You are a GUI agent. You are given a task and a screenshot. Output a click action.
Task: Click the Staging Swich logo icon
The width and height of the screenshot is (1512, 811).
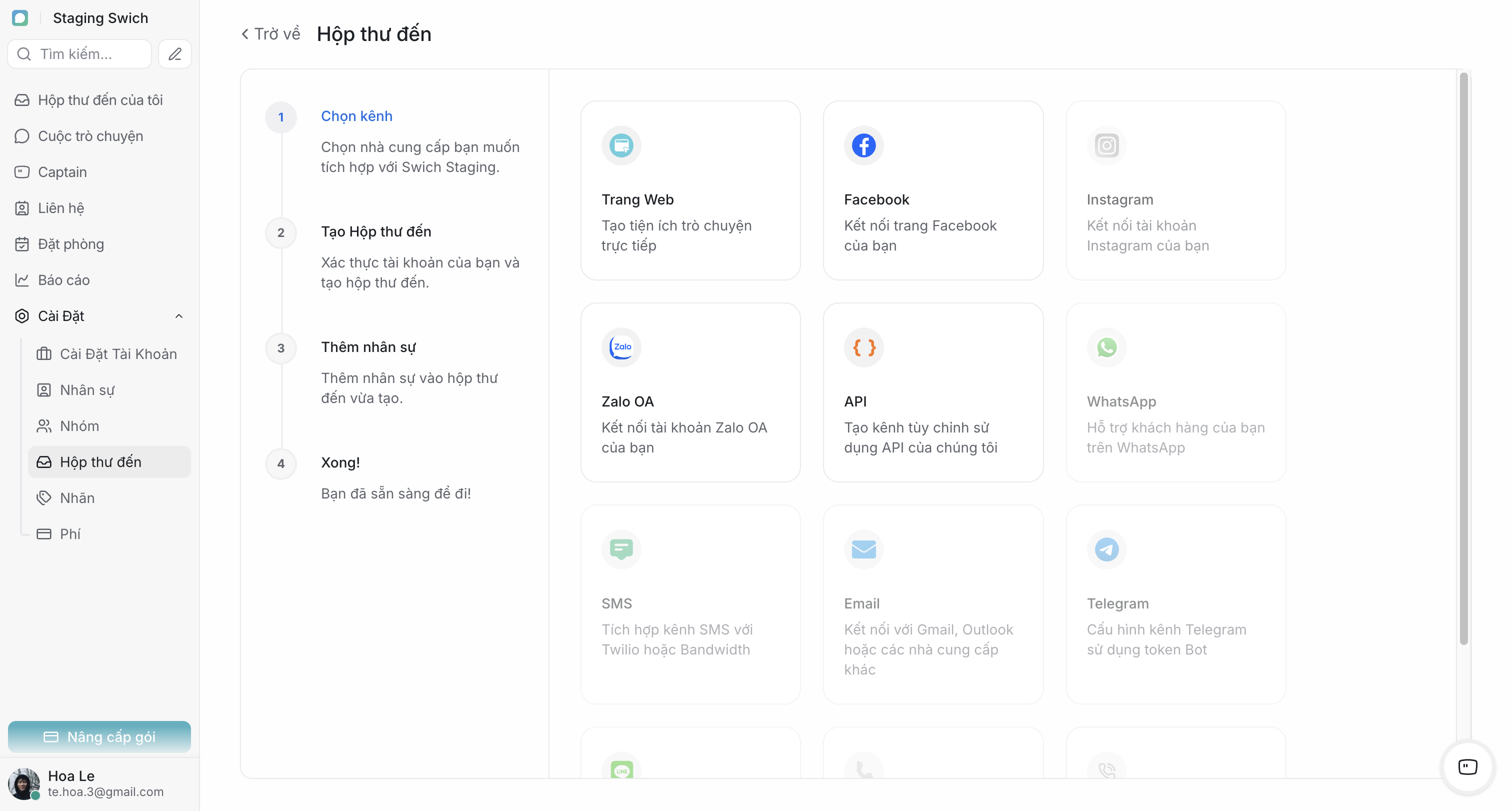pyautogui.click(x=20, y=18)
